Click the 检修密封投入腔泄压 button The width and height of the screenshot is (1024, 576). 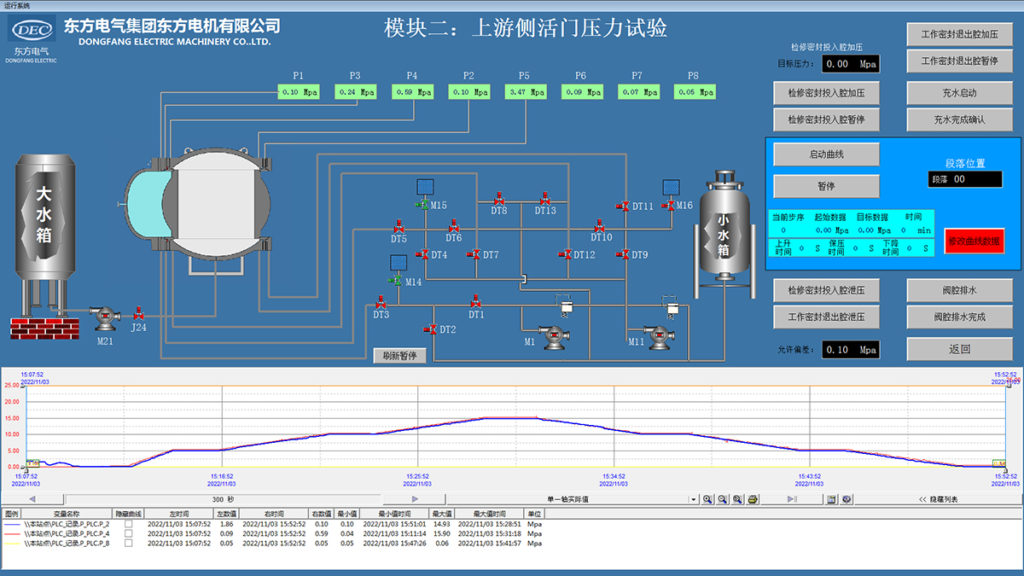click(826, 290)
